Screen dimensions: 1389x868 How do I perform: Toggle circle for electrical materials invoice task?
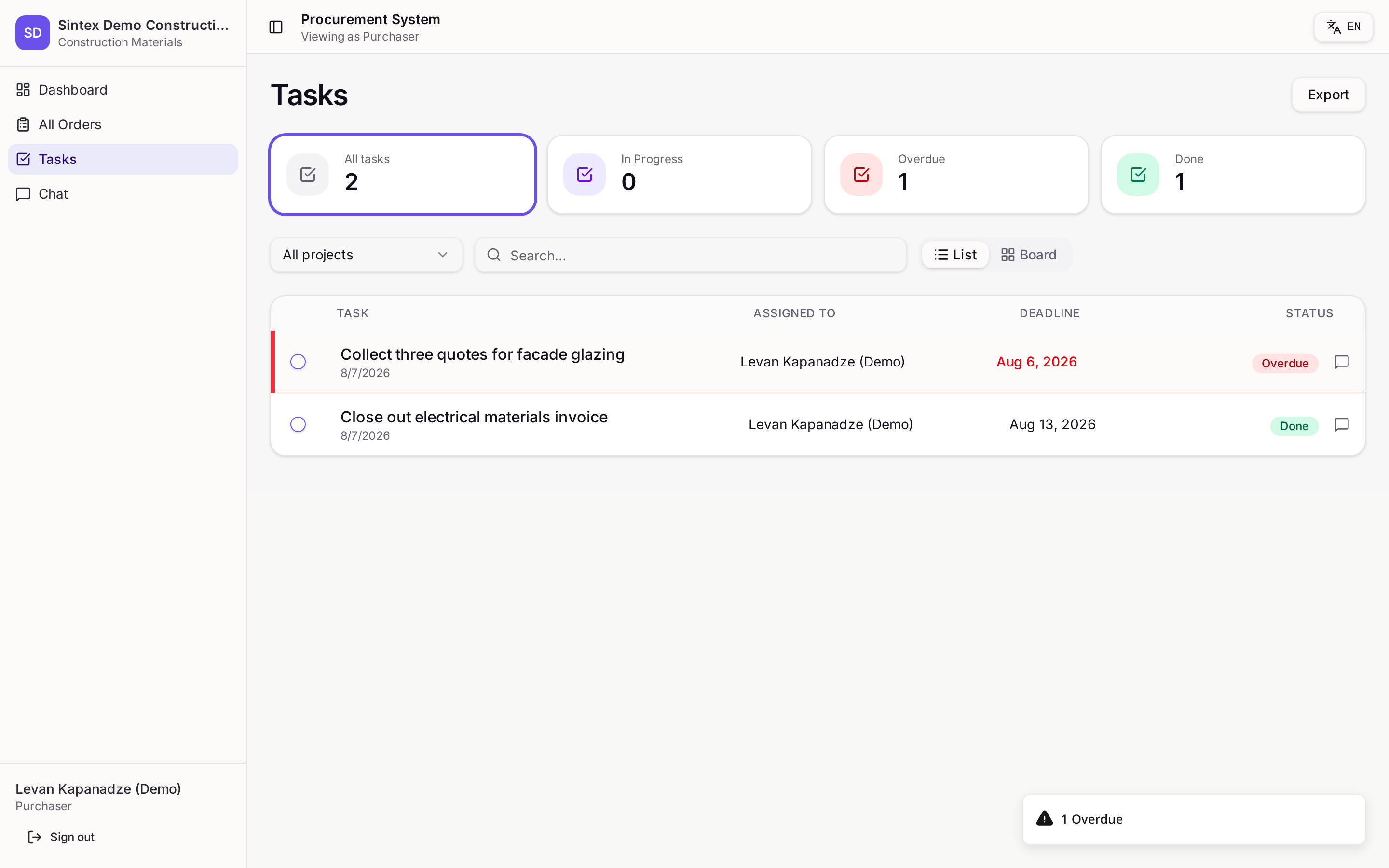pyautogui.click(x=298, y=424)
